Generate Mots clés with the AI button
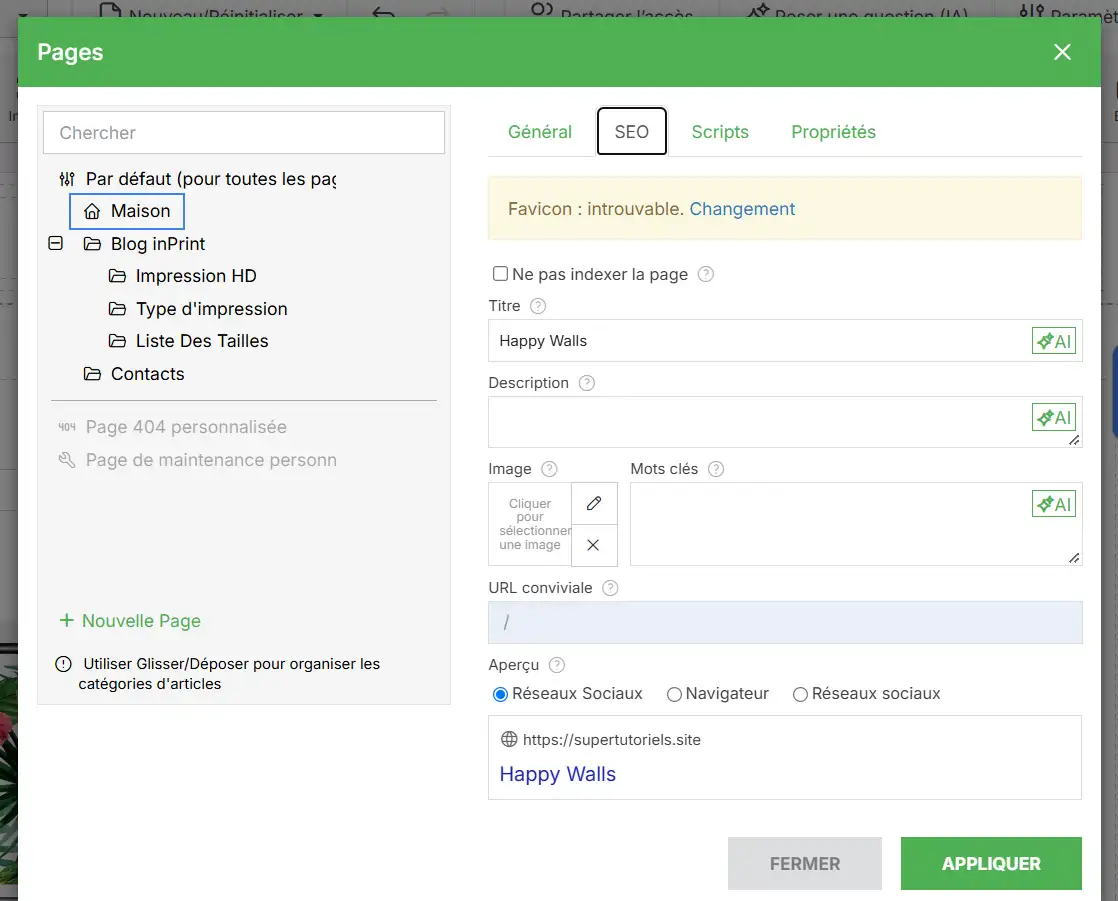The height and width of the screenshot is (901, 1118). point(1053,504)
